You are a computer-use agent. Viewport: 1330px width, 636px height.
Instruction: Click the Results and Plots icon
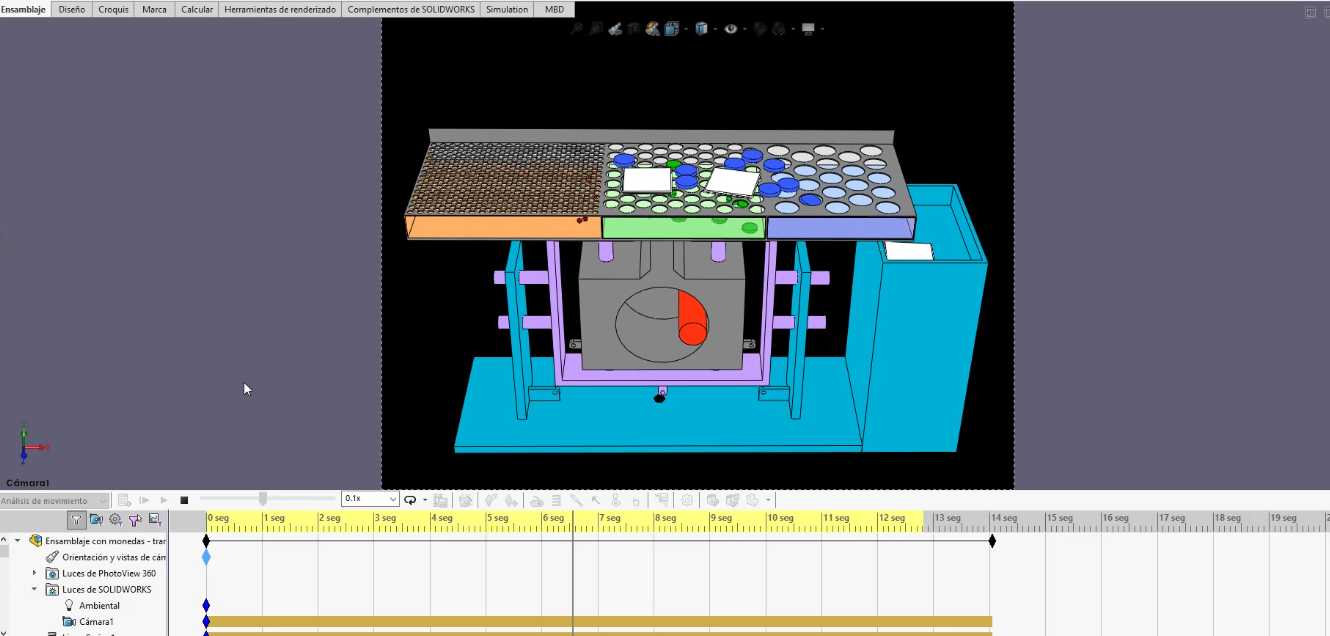point(661,500)
